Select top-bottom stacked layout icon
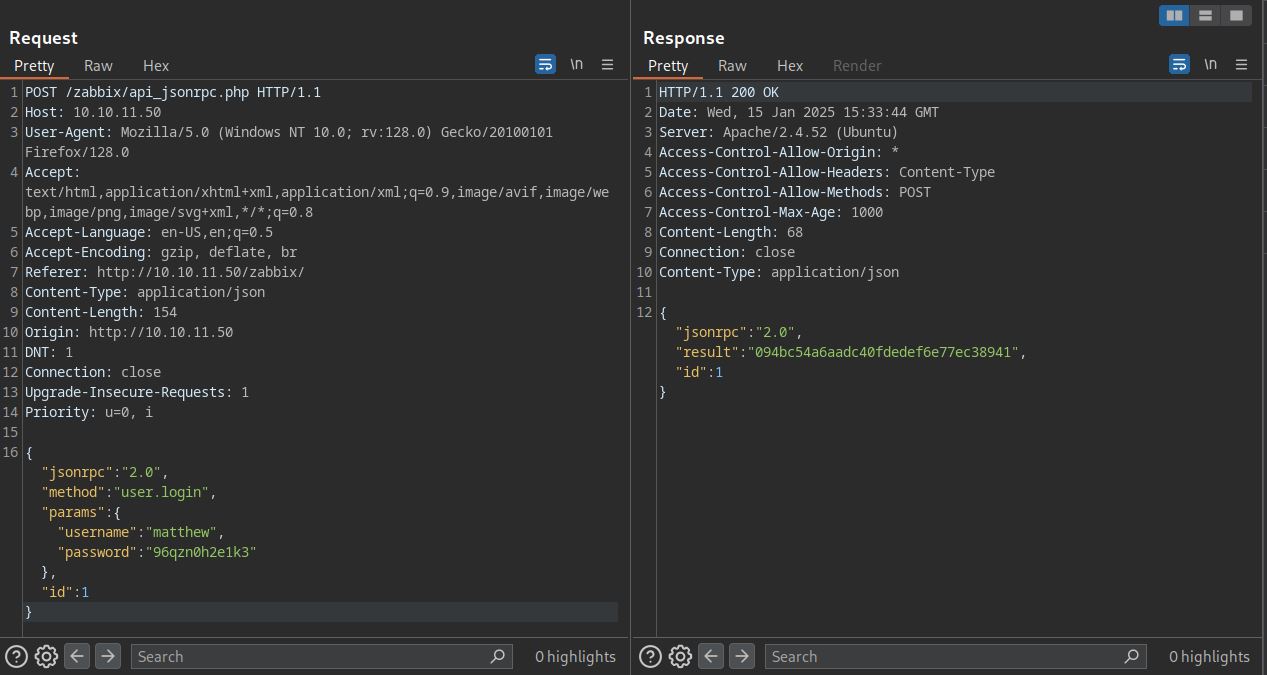Viewport: 1267px width, 675px height. coord(1205,15)
